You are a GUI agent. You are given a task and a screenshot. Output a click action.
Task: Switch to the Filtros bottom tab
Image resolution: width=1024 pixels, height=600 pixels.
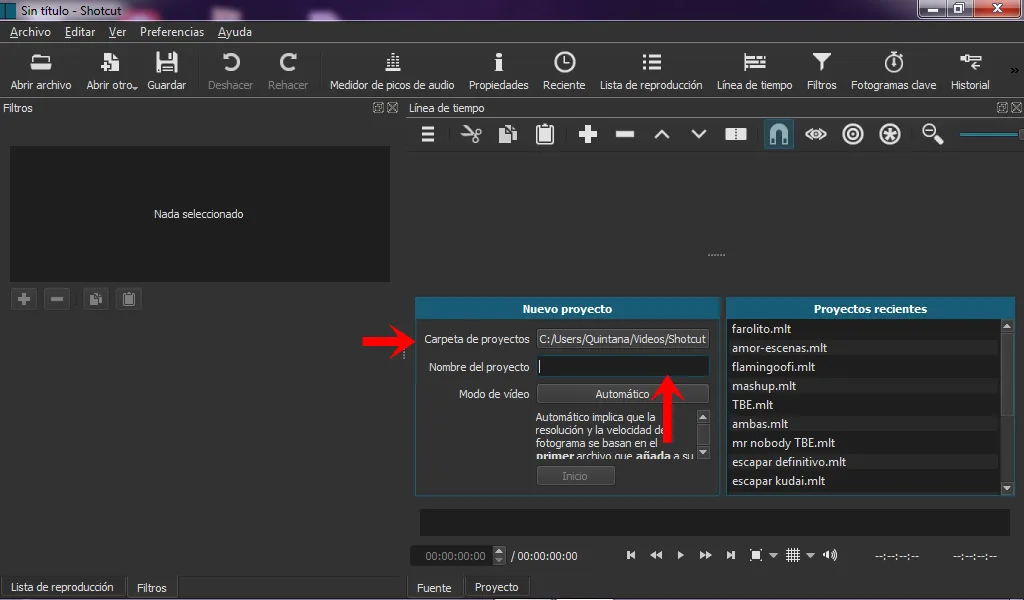[x=152, y=588]
